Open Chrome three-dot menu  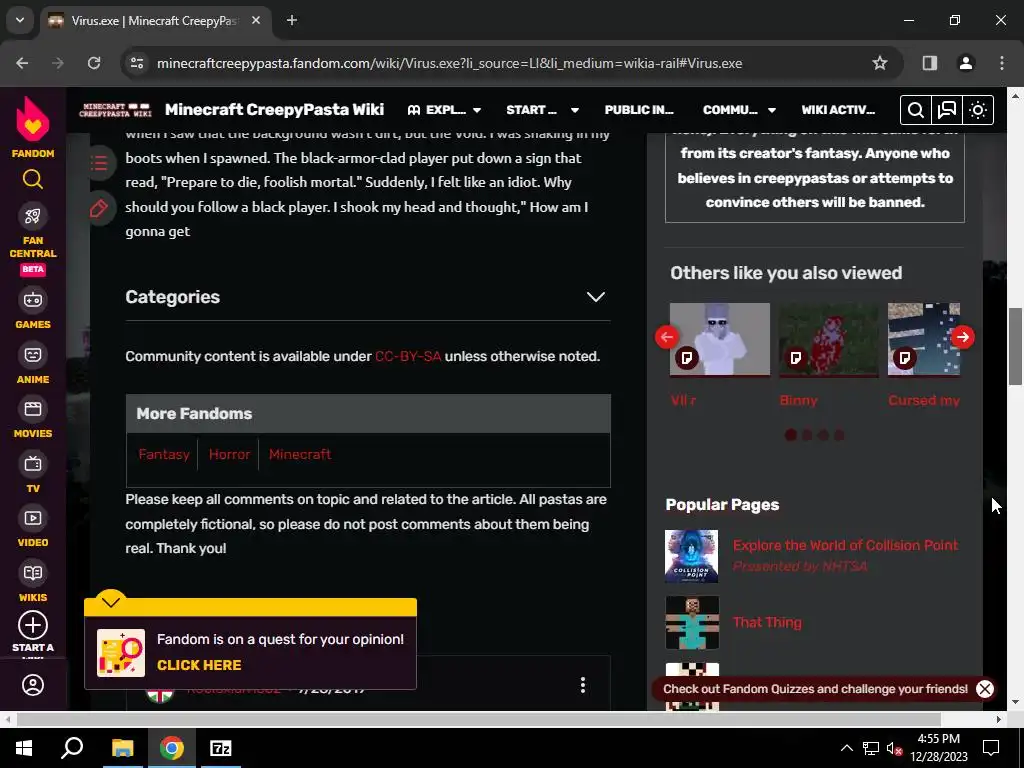[1001, 63]
